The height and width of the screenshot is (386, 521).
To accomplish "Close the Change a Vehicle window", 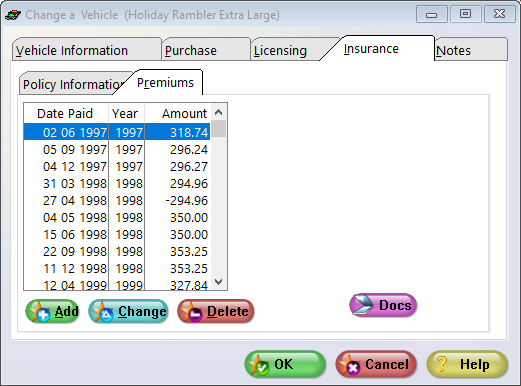I will coord(500,14).
